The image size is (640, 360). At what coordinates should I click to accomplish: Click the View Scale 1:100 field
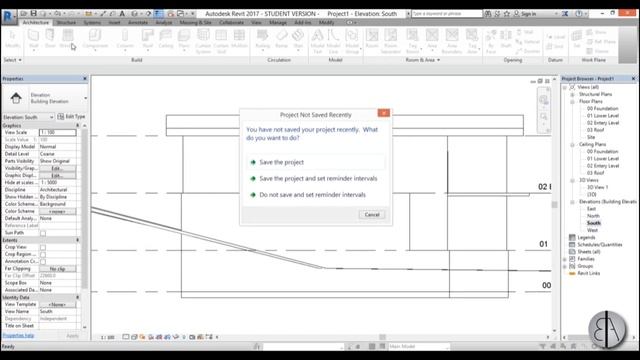pos(58,133)
